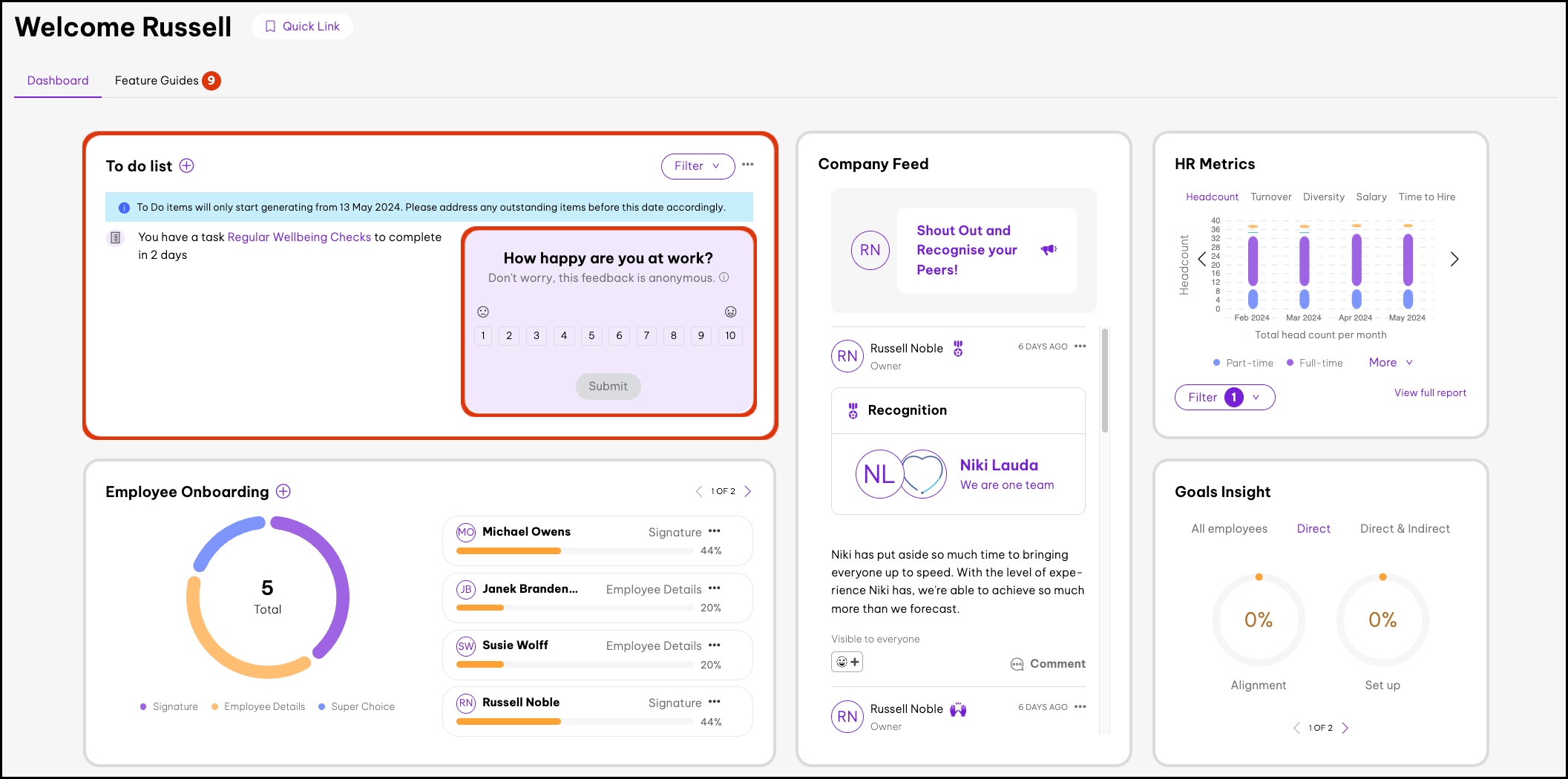Image resolution: width=1568 pixels, height=779 pixels.
Task: Select happiness rating 10
Action: coord(730,336)
